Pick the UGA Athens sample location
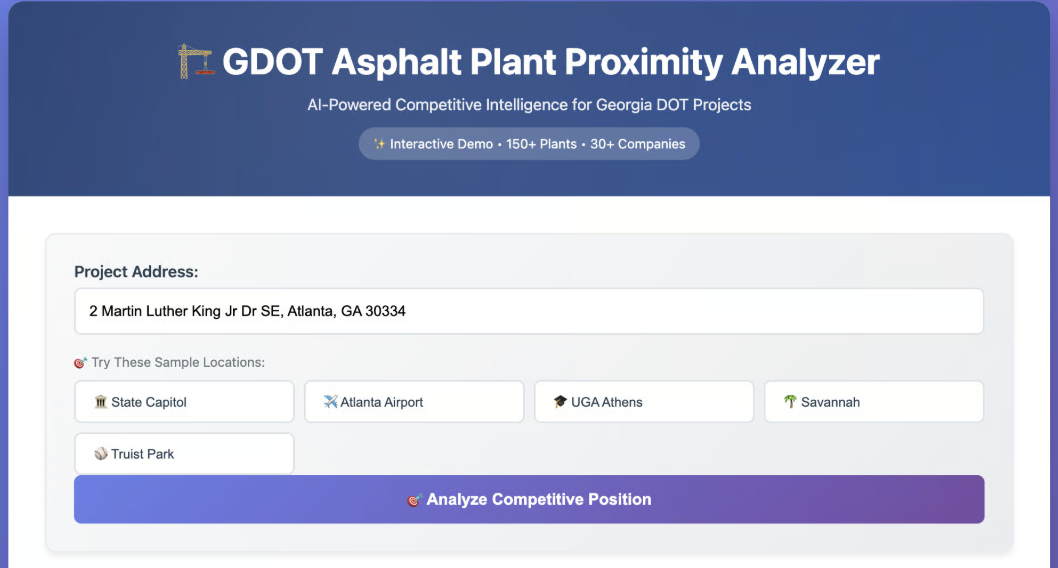The height and width of the screenshot is (568, 1058). [644, 402]
